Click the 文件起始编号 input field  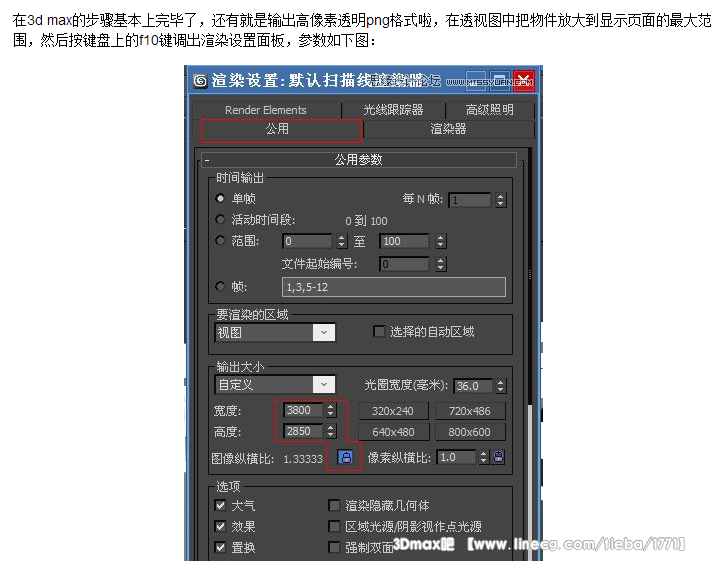404,264
